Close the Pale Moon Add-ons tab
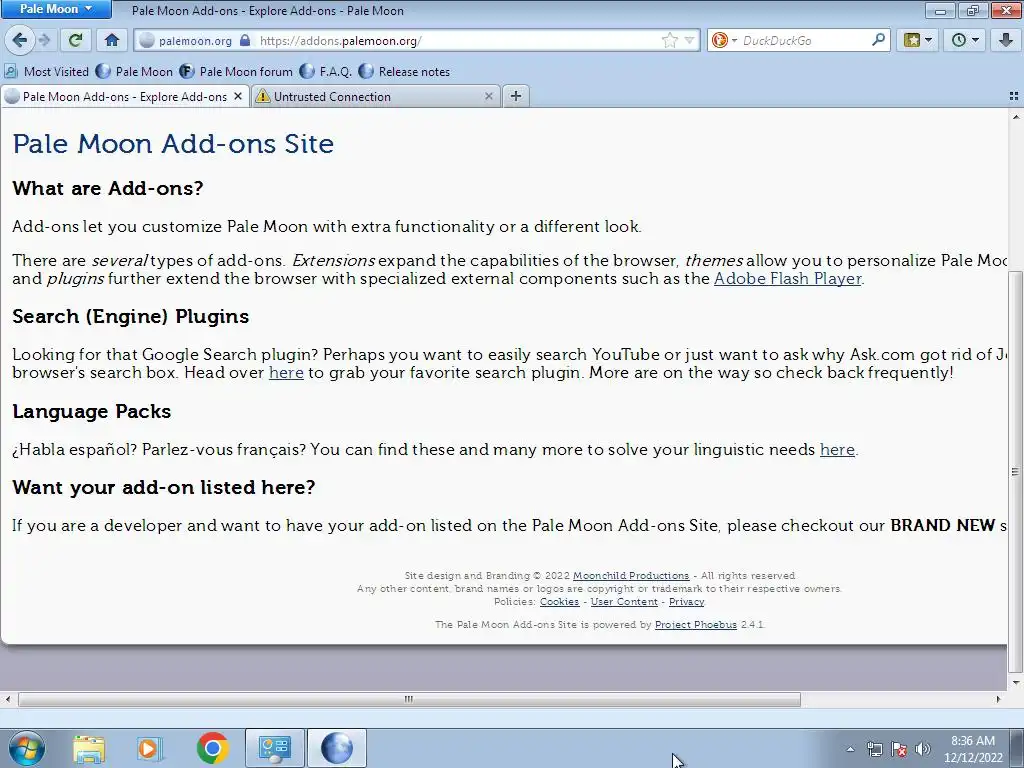This screenshot has height=768, width=1024. click(238, 97)
